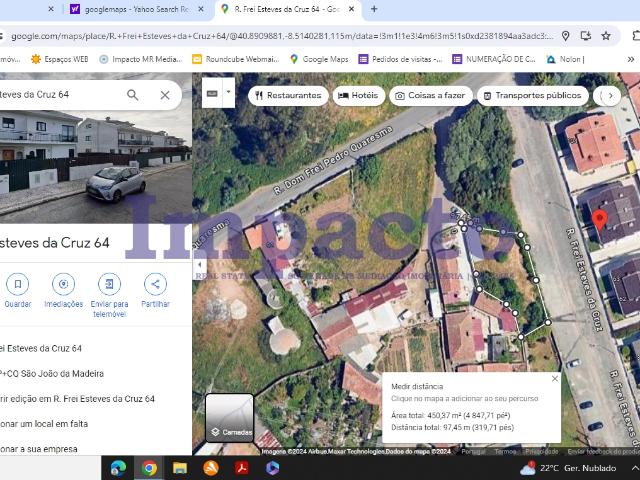Viewport: 640px width, 480px height.
Task: Click the Partilhar share icon
Action: tap(155, 284)
